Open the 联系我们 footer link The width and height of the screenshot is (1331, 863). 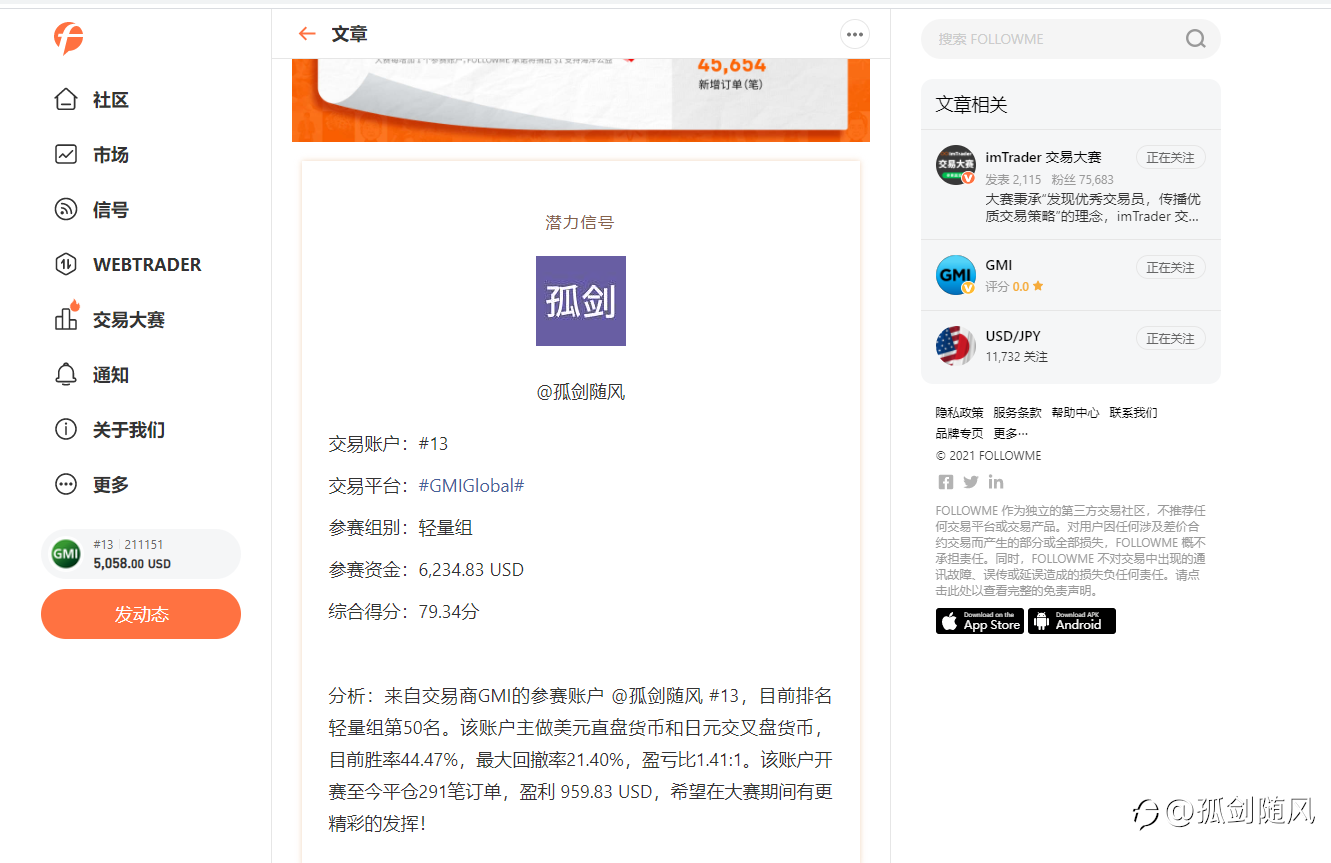click(x=1133, y=413)
